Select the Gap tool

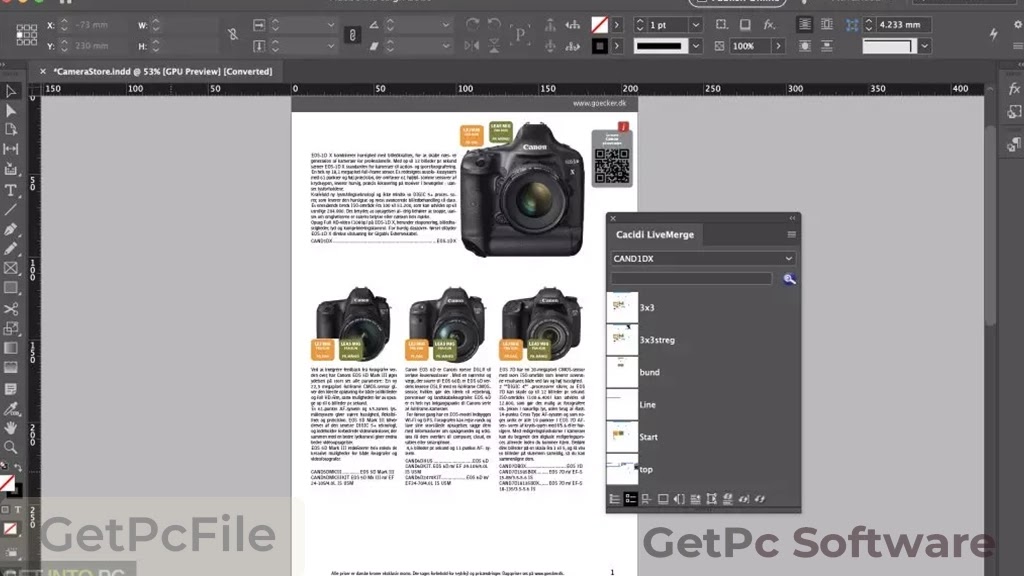click(x=10, y=149)
